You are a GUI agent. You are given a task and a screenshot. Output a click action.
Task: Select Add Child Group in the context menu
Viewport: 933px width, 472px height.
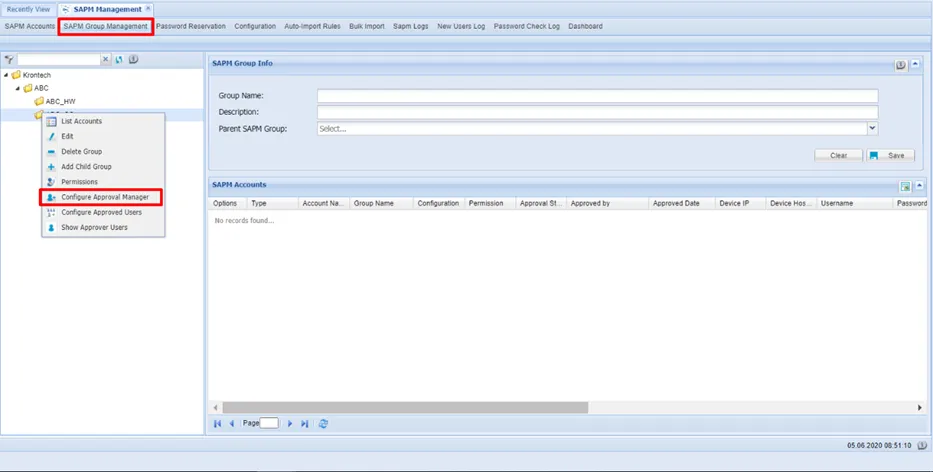pos(86,167)
